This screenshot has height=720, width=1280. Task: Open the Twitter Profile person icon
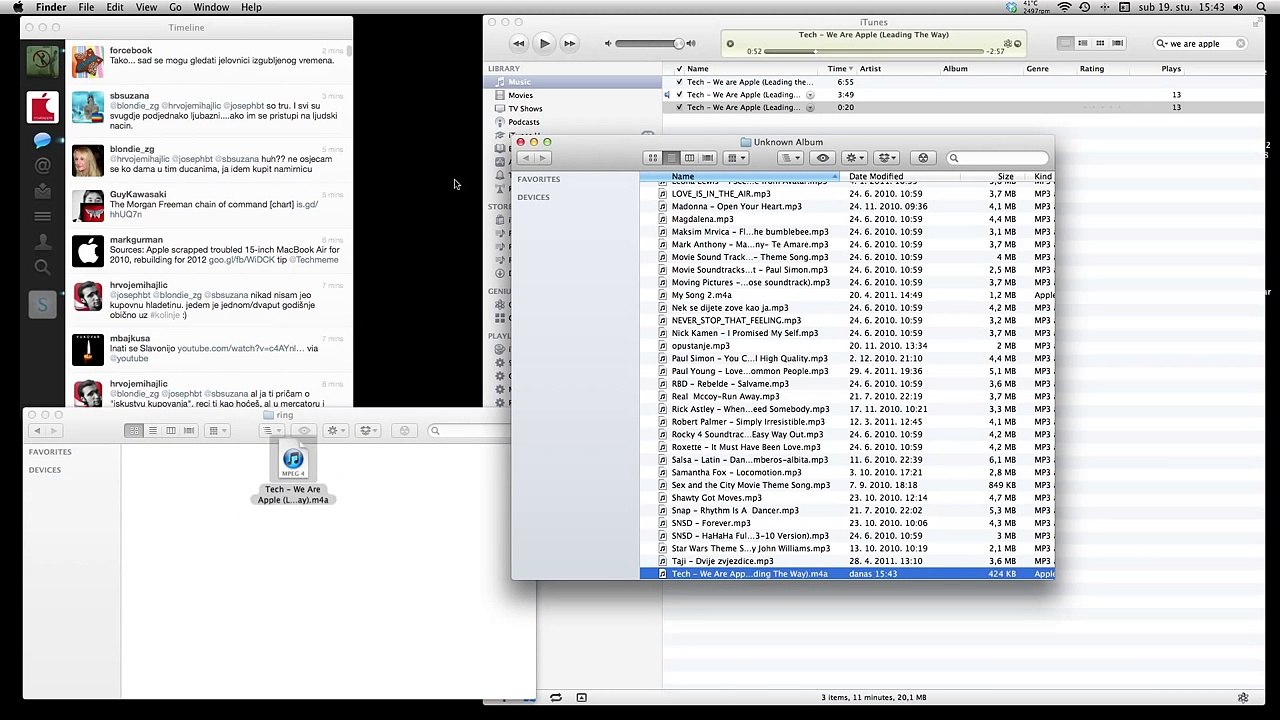point(42,242)
